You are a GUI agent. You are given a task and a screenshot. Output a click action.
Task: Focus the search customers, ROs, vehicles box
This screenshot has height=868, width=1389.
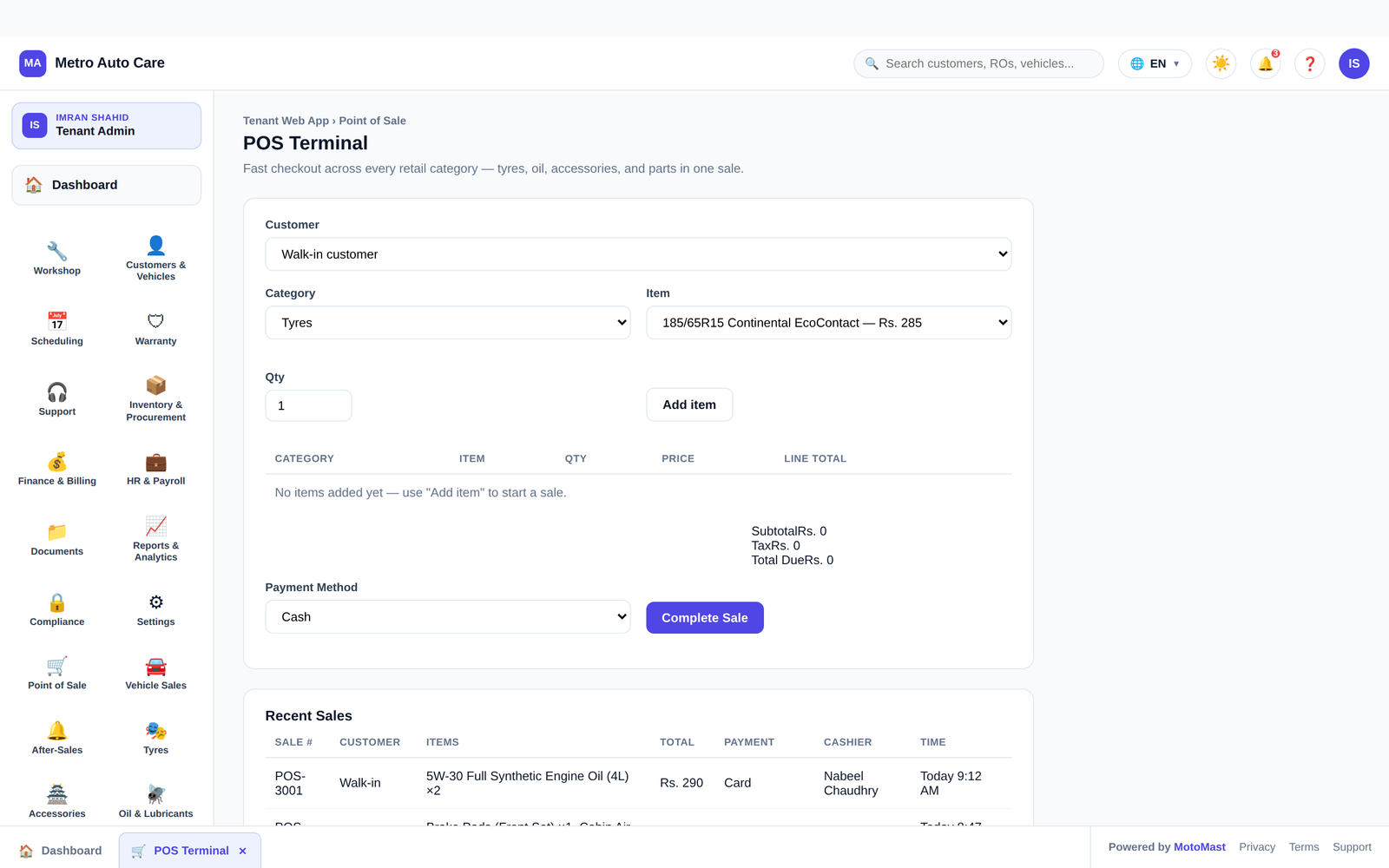pos(979,63)
